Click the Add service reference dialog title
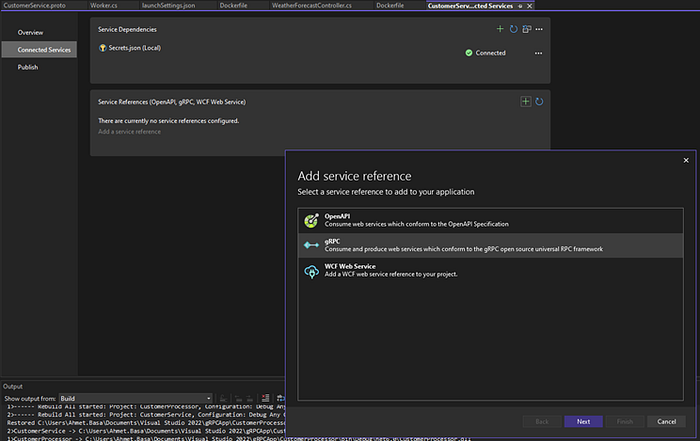Screen dimensions: 700x441 (x=354, y=176)
